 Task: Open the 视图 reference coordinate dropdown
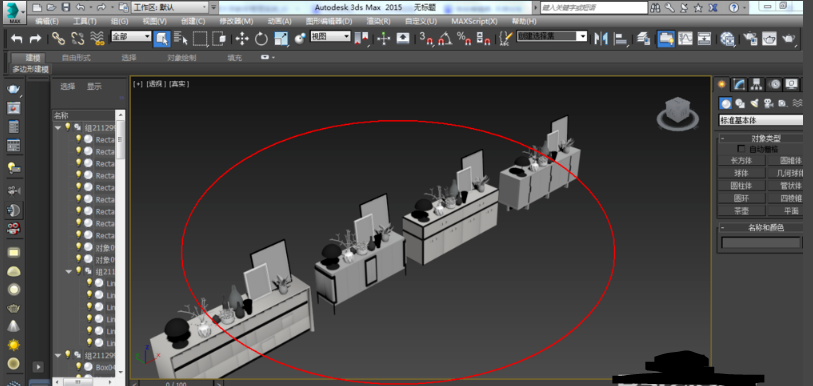pyautogui.click(x=331, y=36)
